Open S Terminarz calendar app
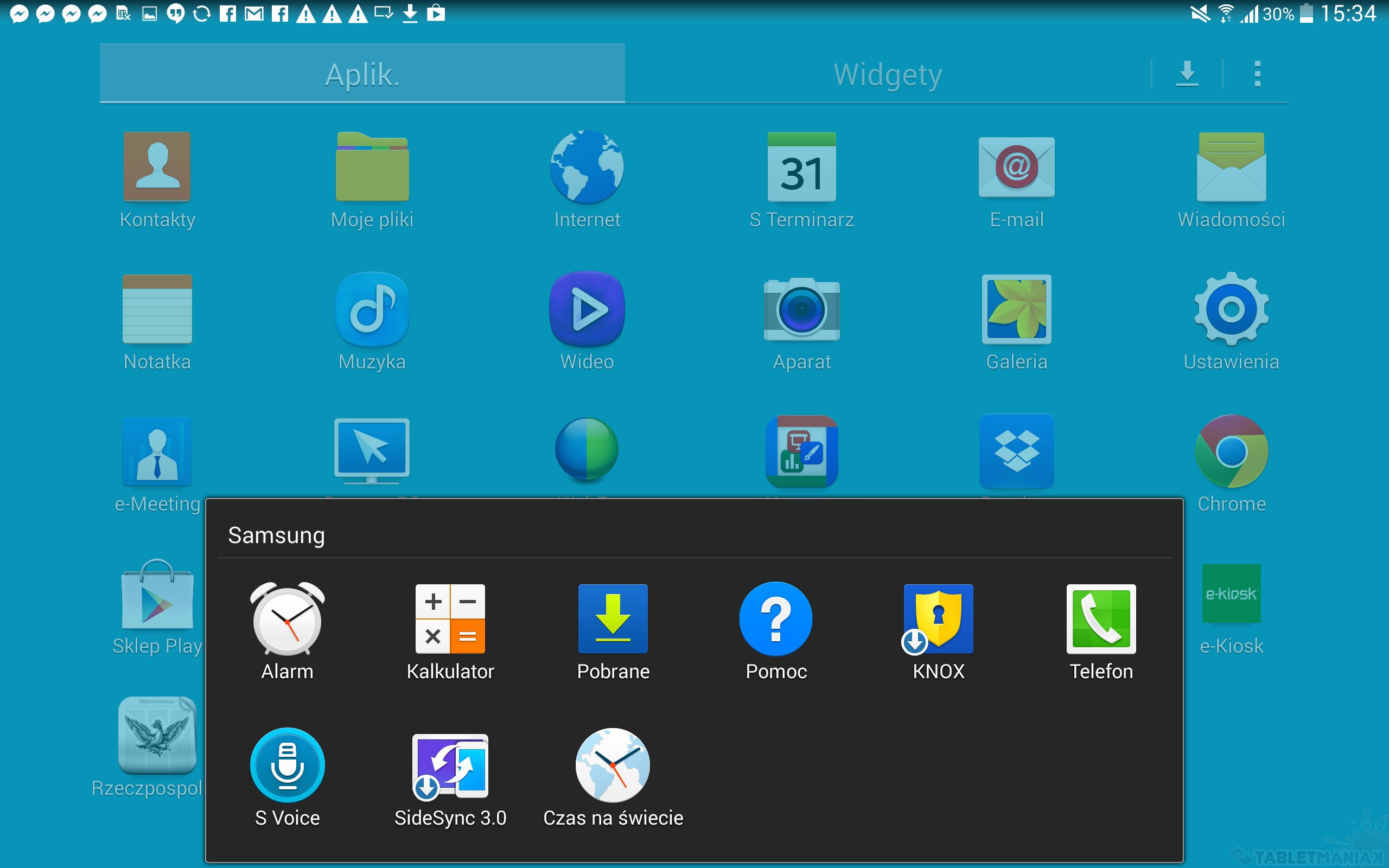 coord(801,168)
